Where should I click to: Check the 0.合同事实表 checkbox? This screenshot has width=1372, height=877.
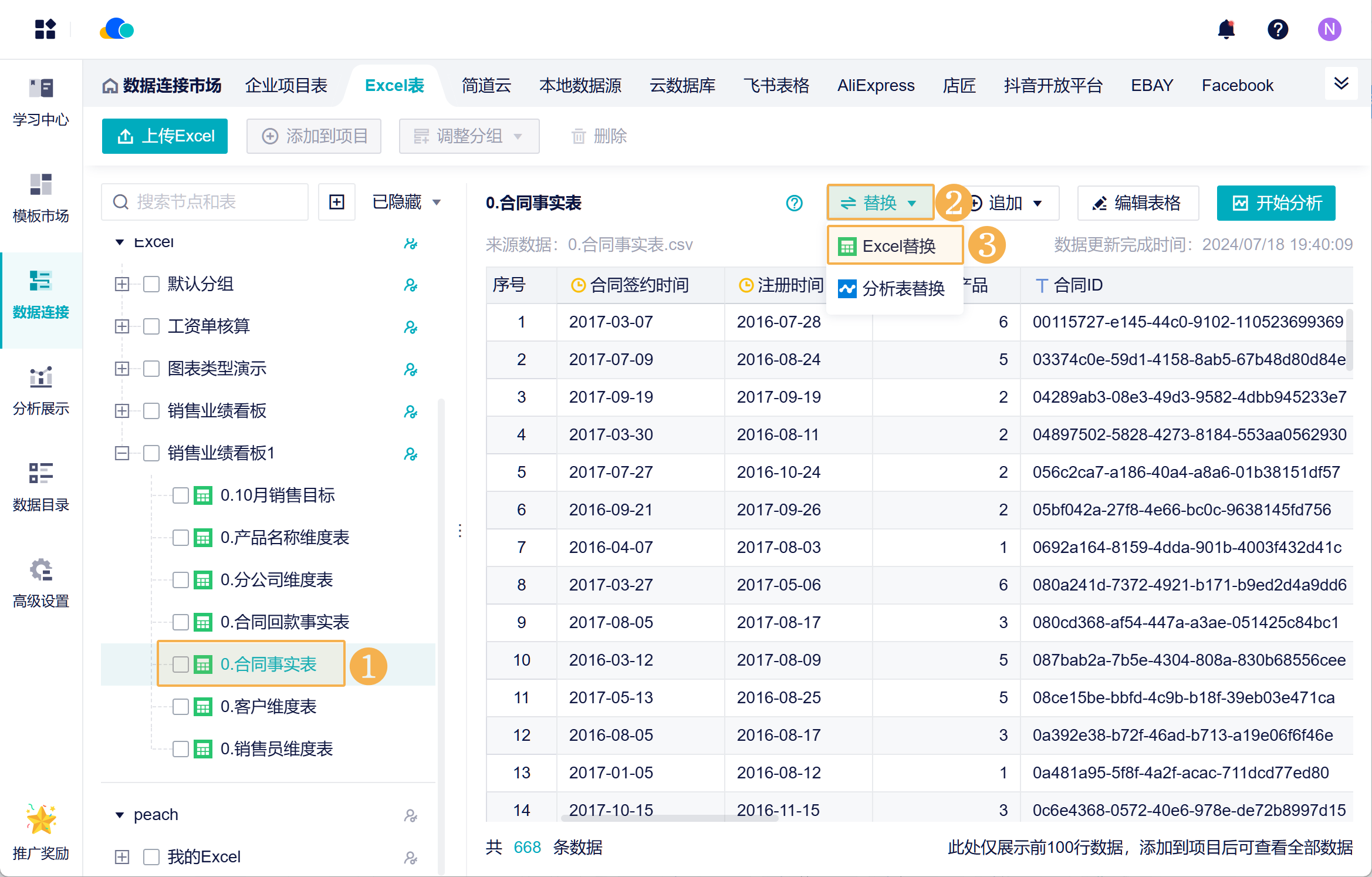[181, 665]
